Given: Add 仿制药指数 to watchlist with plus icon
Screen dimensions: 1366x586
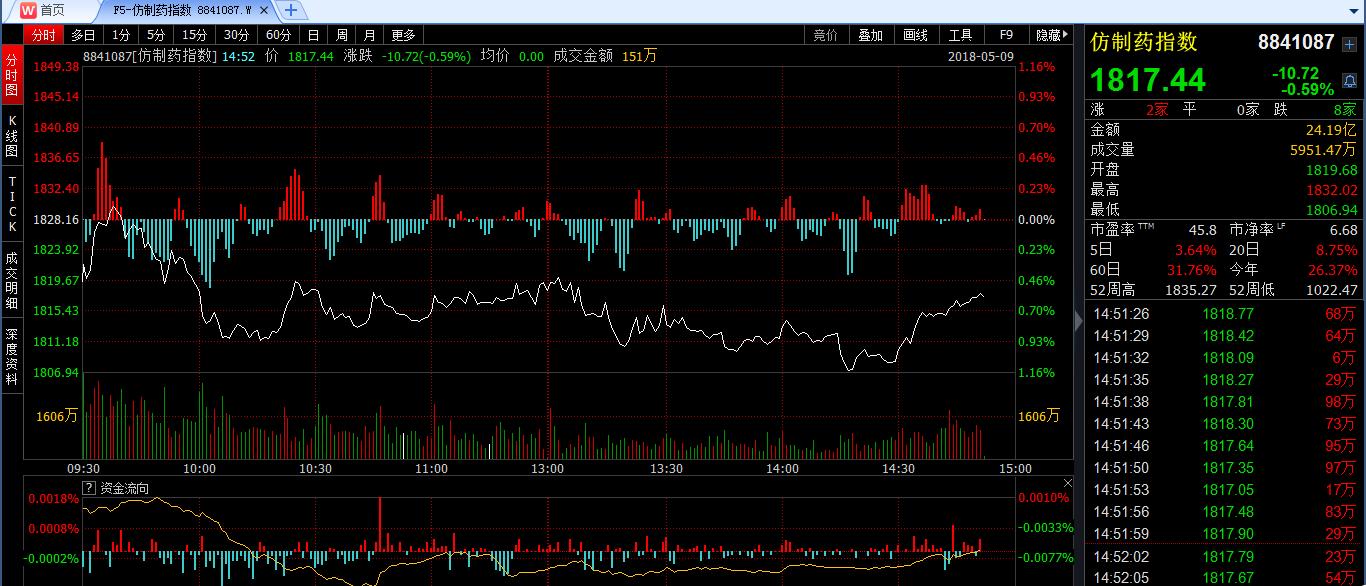Looking at the screenshot, I should (1350, 43).
